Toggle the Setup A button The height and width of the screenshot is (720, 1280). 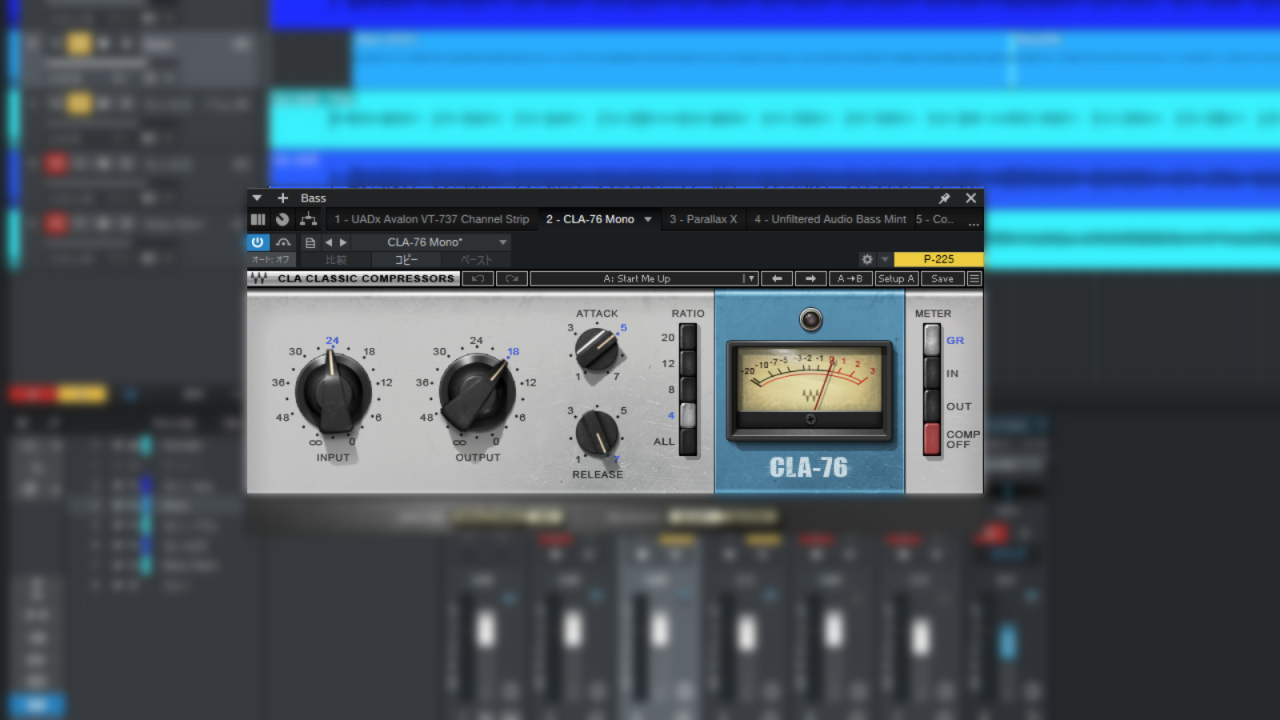pos(896,278)
